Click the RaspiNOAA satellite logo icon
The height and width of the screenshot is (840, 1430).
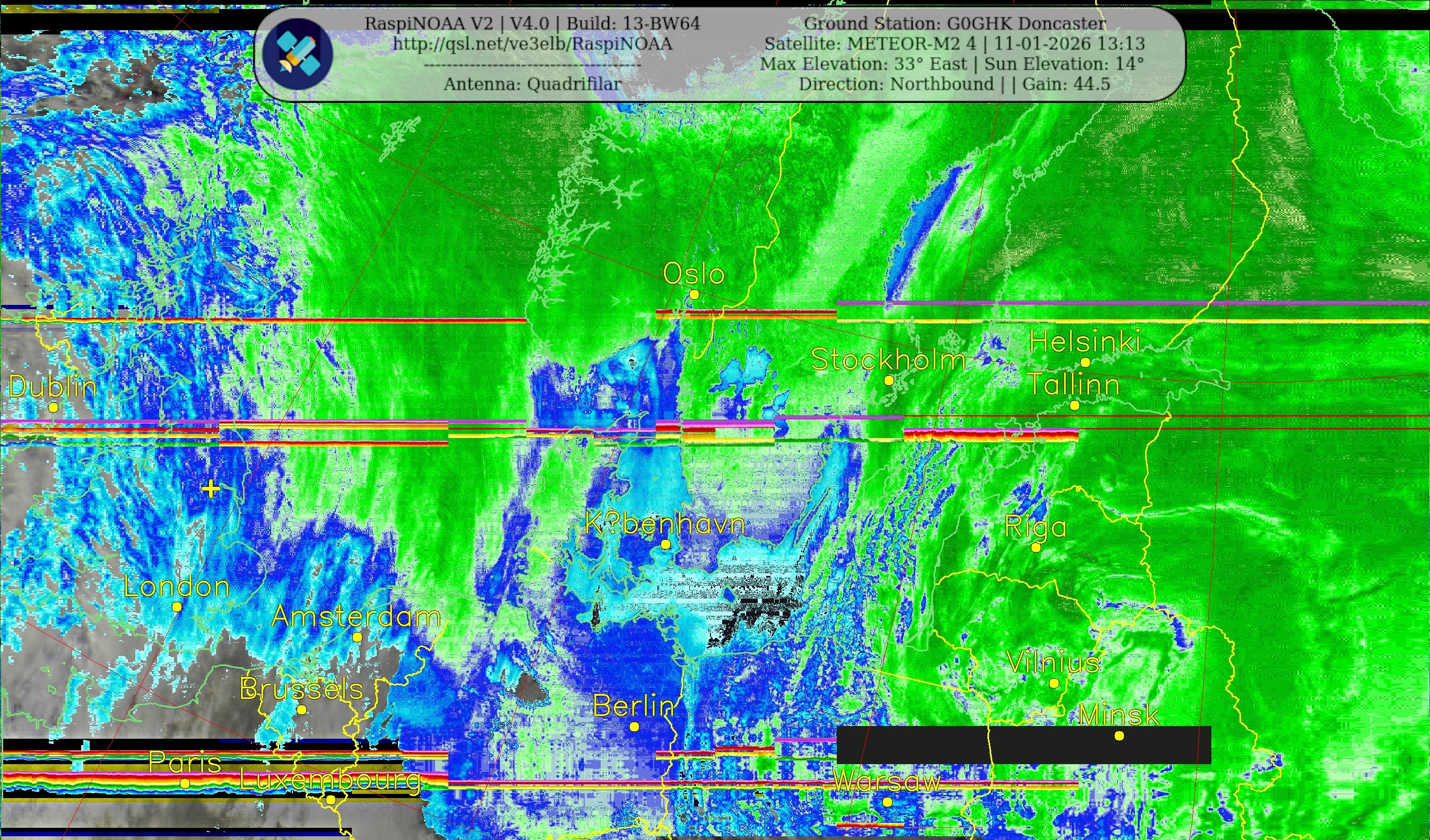coord(297,54)
